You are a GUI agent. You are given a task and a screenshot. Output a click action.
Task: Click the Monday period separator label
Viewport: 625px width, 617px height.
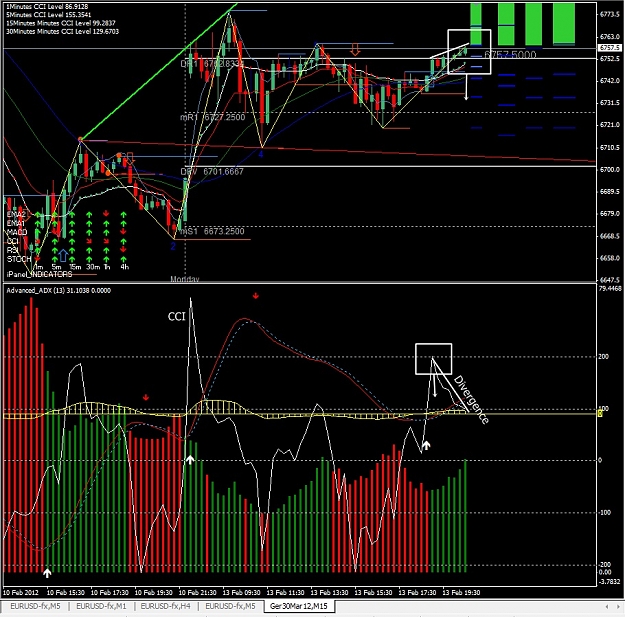click(185, 279)
